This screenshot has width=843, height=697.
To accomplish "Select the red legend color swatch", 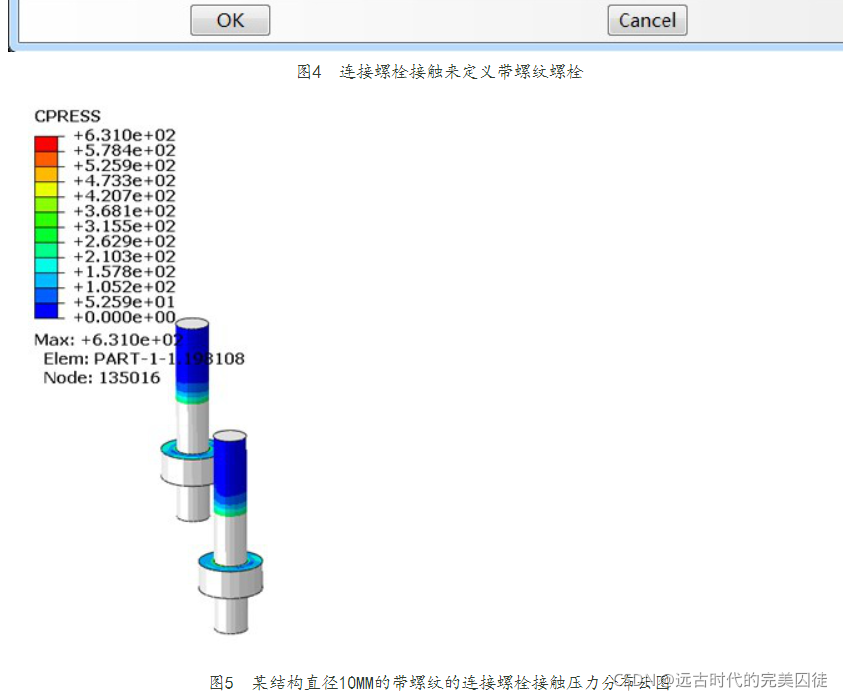I will 46,144.
